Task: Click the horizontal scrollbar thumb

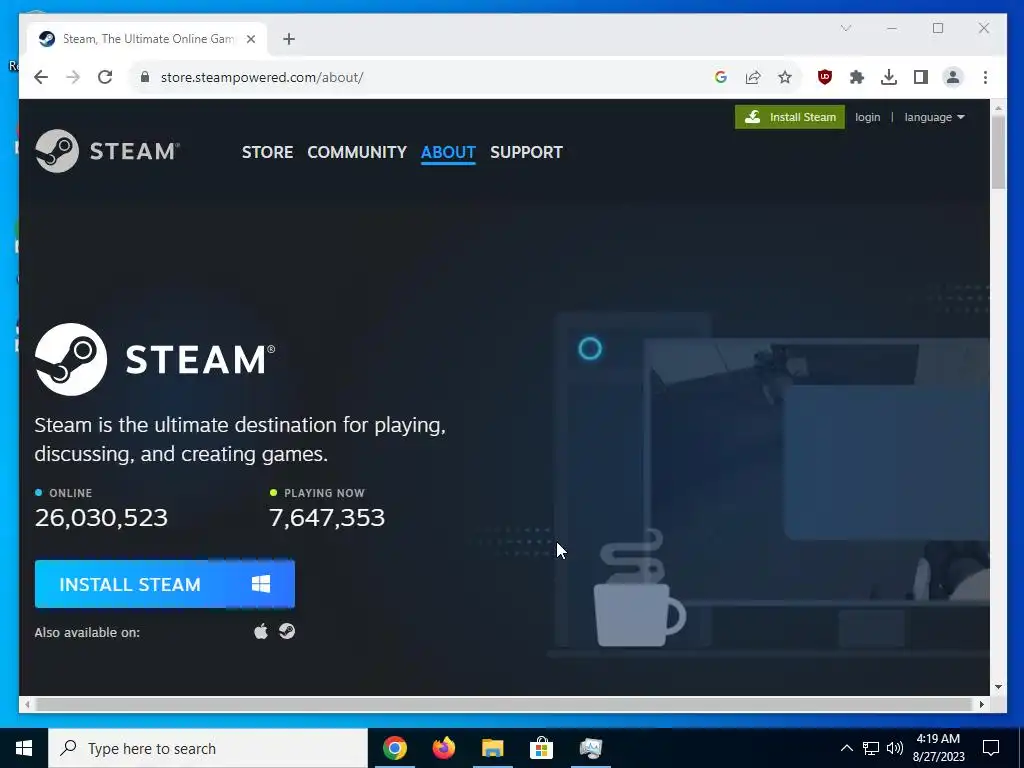Action: (x=503, y=704)
